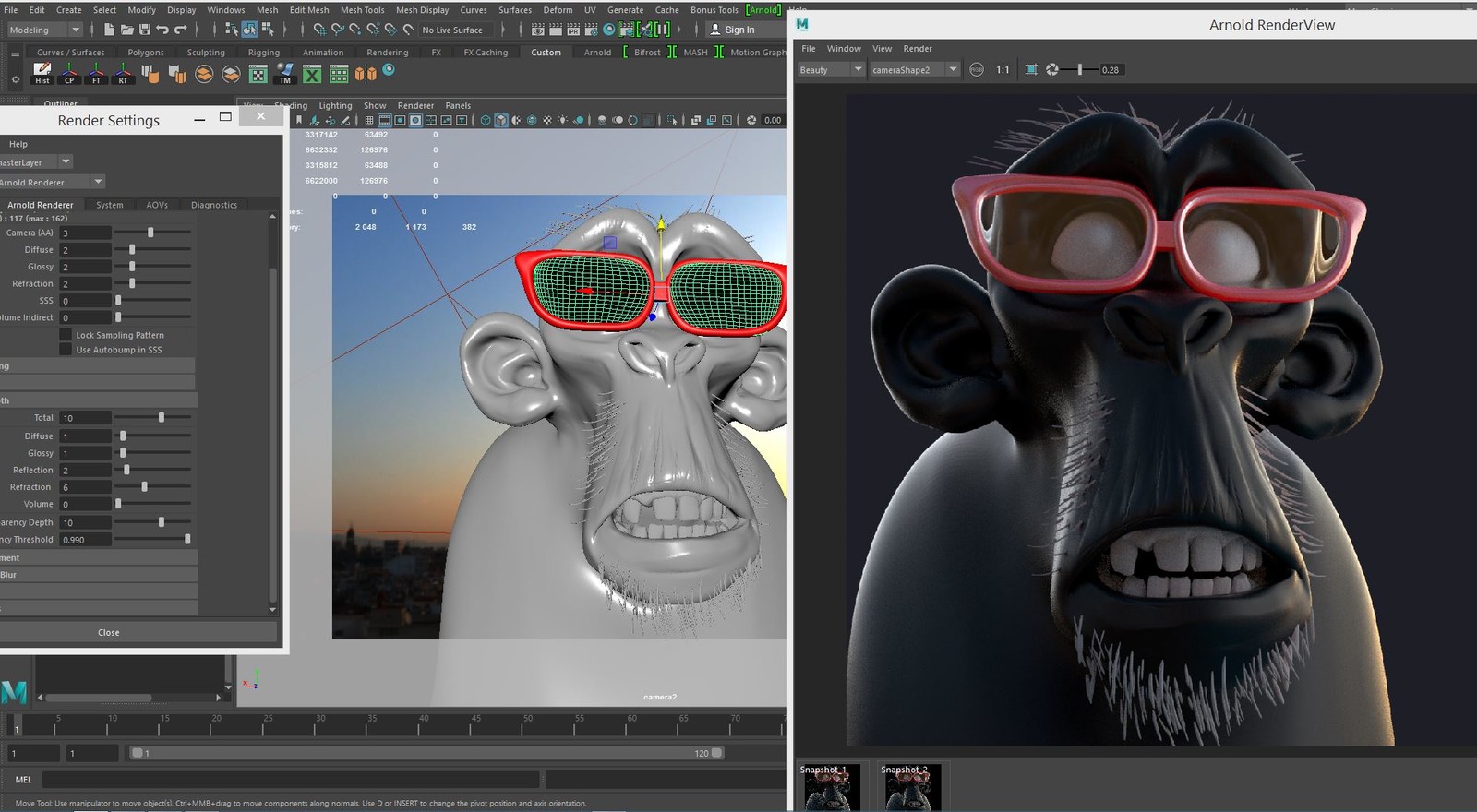This screenshot has width=1477, height=812.
Task: Open the cameraShape2 camera dropdown
Action: click(915, 69)
